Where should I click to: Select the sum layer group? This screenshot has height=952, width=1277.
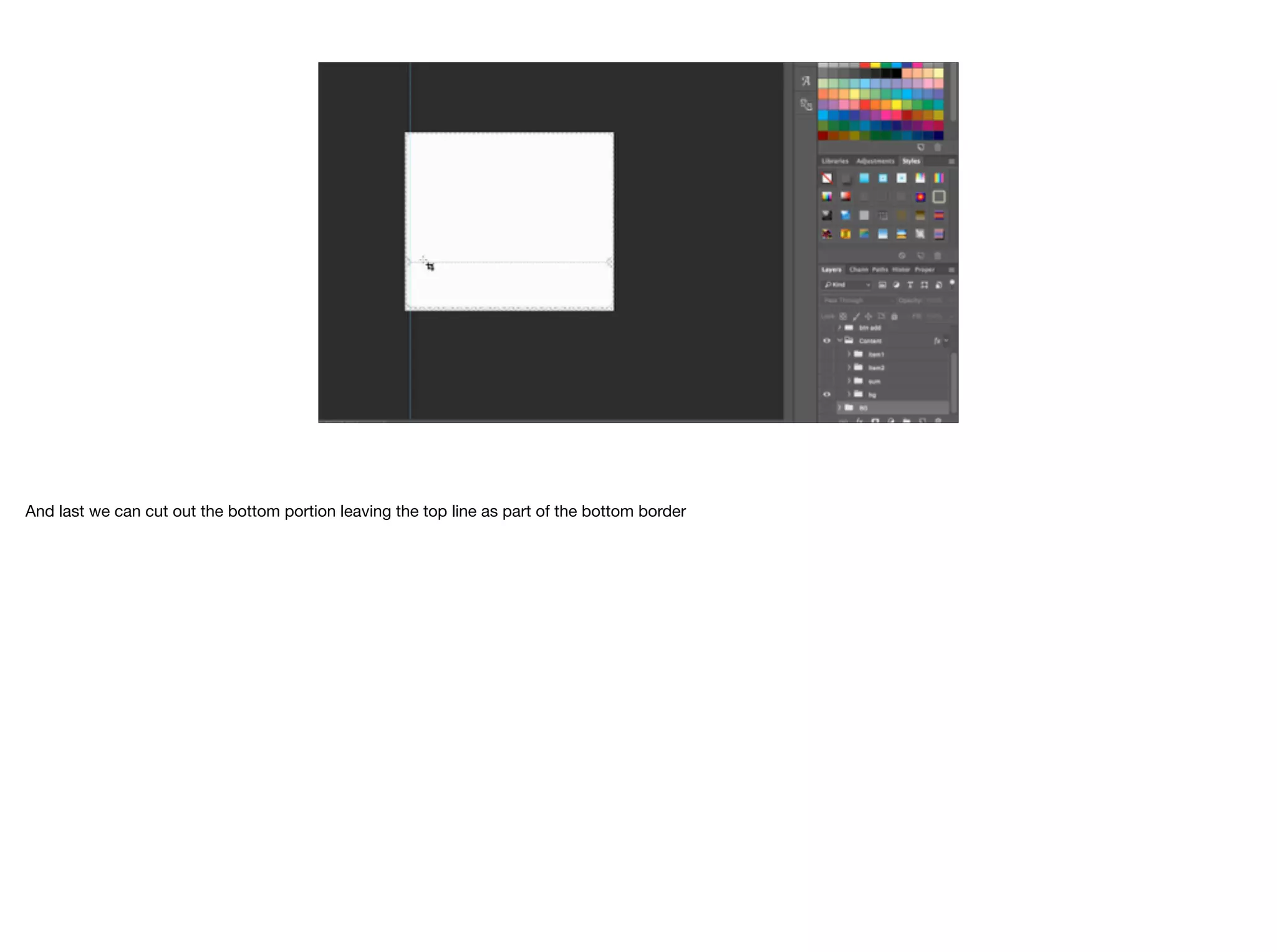(x=874, y=382)
